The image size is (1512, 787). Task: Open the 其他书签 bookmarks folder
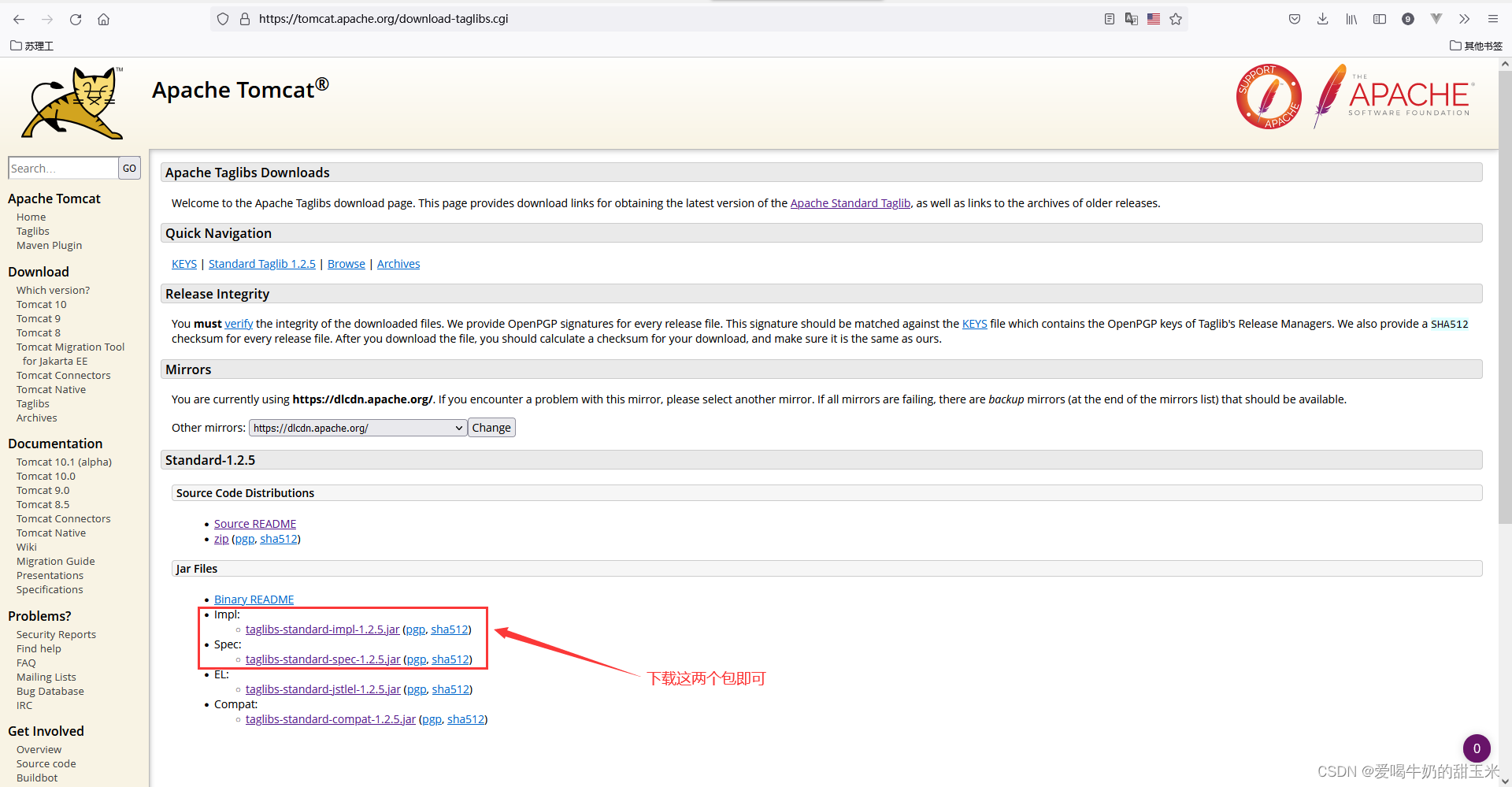(1476, 46)
